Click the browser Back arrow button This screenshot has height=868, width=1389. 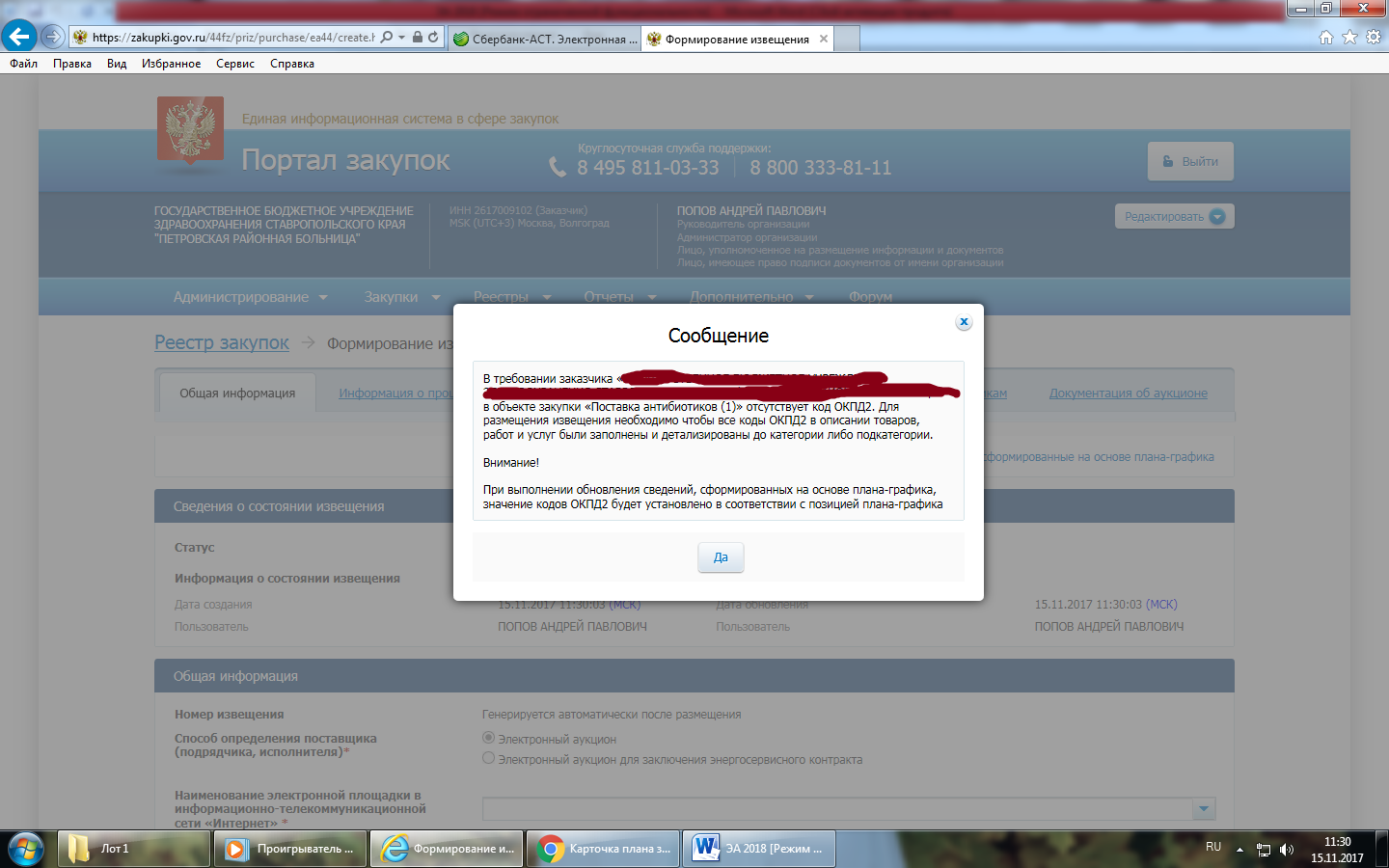click(x=19, y=37)
